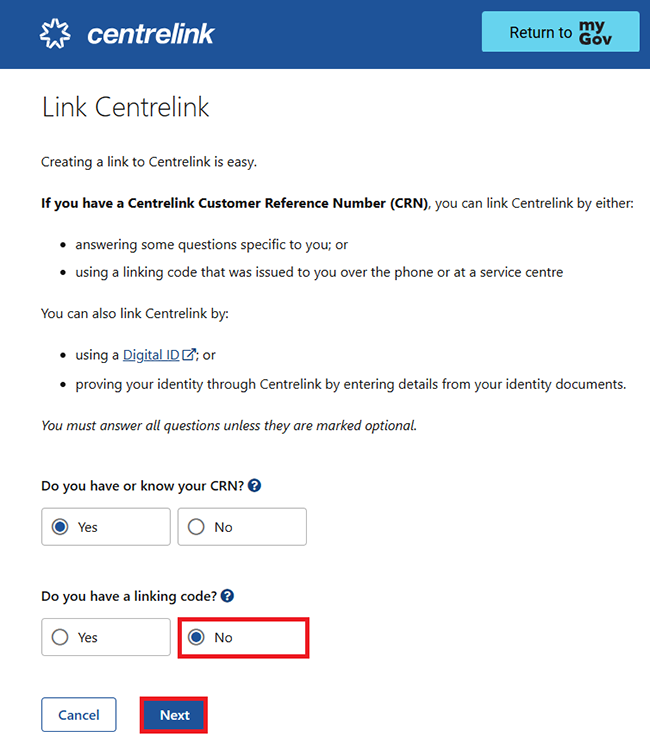The image size is (650, 756).
Task: Click the 'Do you have or know your CRN?' label
Action: (x=143, y=486)
